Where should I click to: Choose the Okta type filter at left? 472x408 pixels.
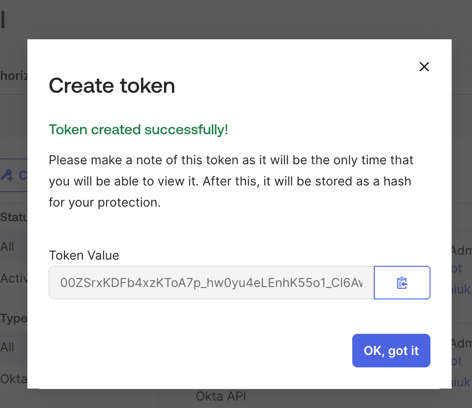click(13, 379)
